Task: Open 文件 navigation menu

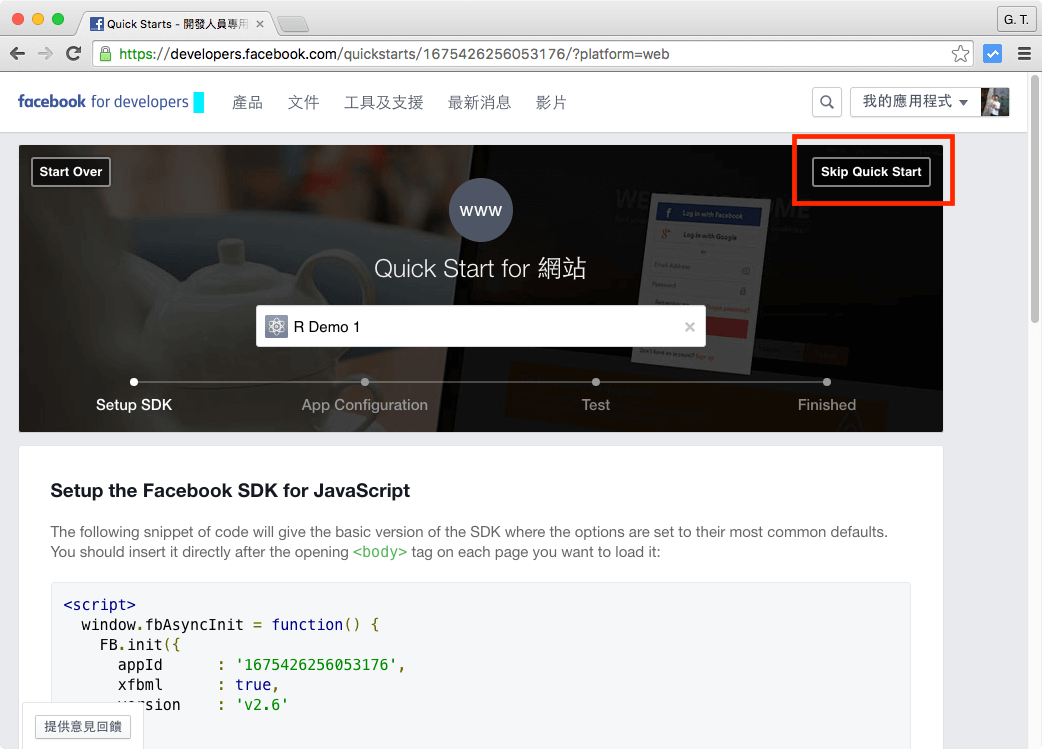Action: (303, 102)
